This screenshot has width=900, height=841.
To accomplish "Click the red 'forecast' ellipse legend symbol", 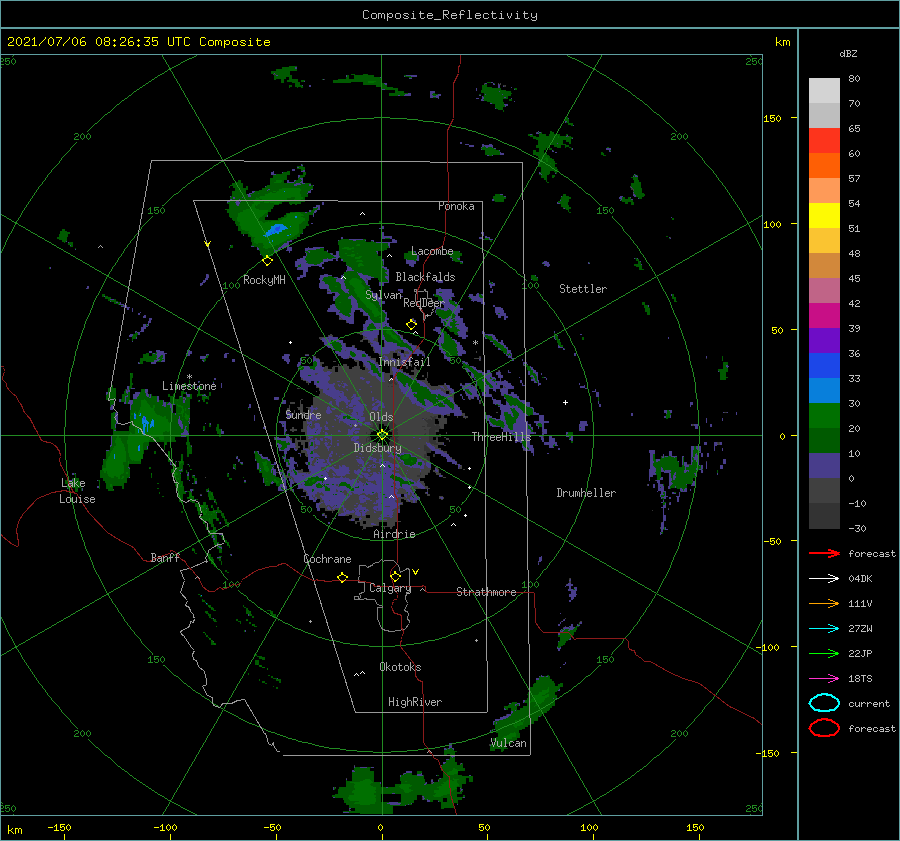I will [824, 728].
